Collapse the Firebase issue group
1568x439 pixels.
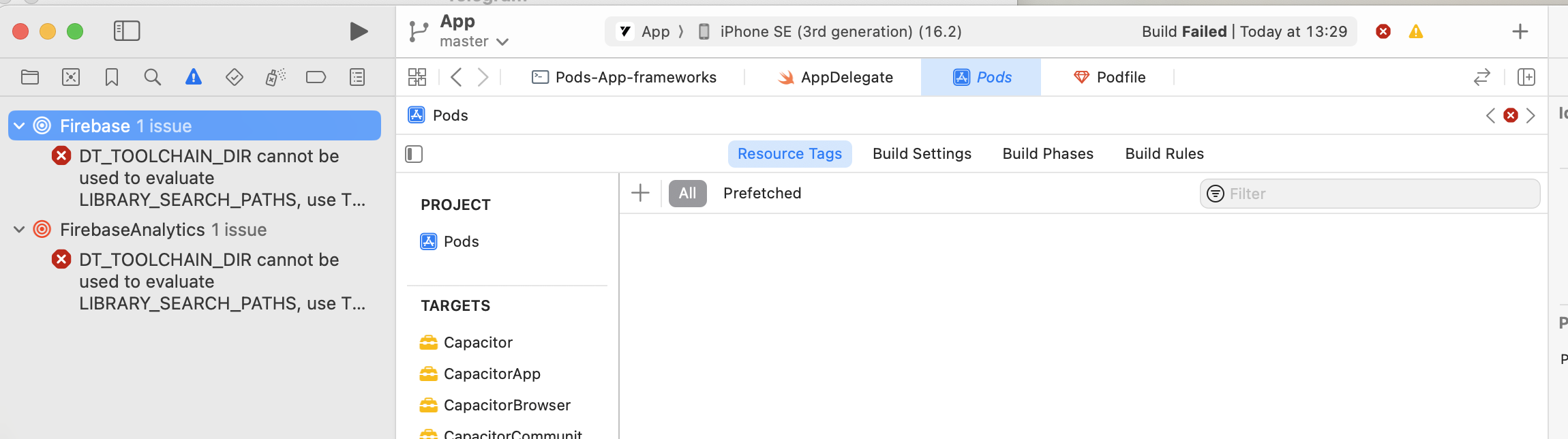tap(20, 126)
